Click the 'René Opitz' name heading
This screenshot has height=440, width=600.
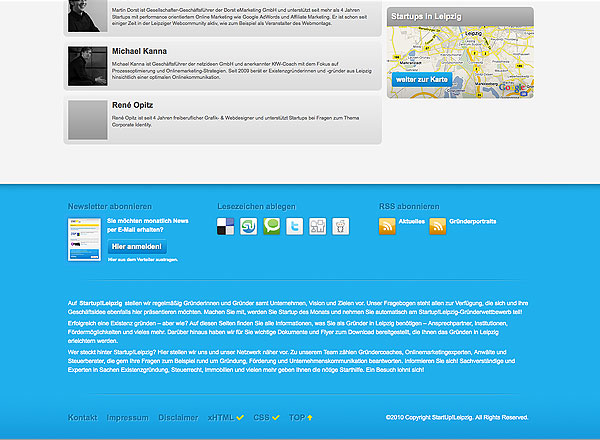(132, 105)
